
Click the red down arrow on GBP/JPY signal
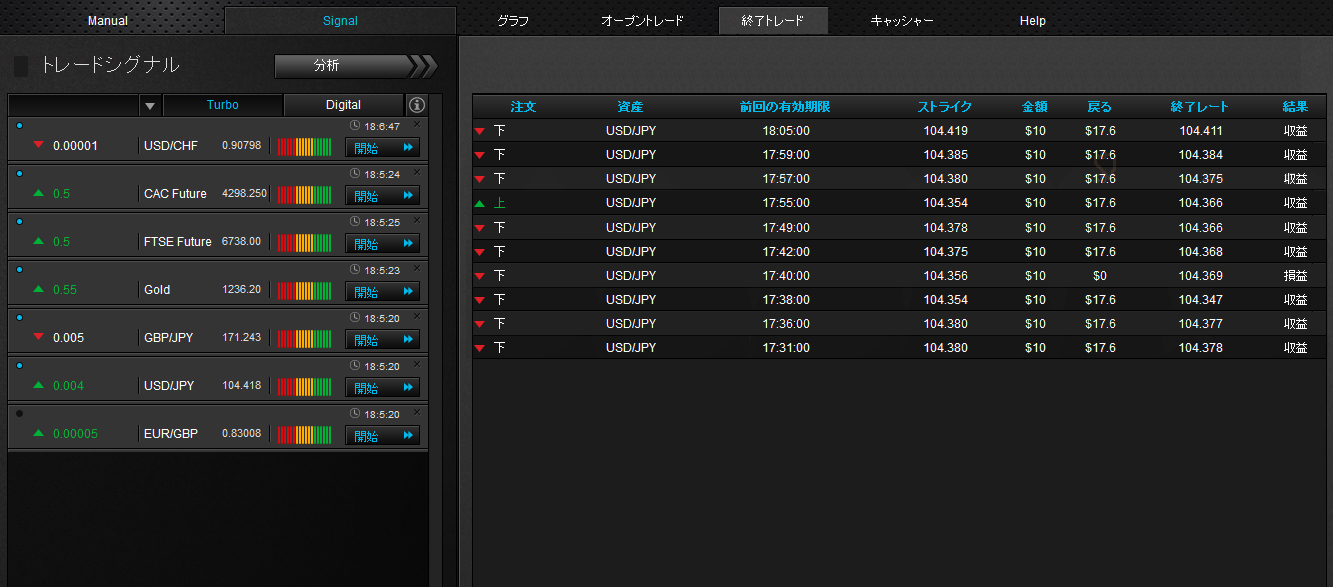coord(38,337)
